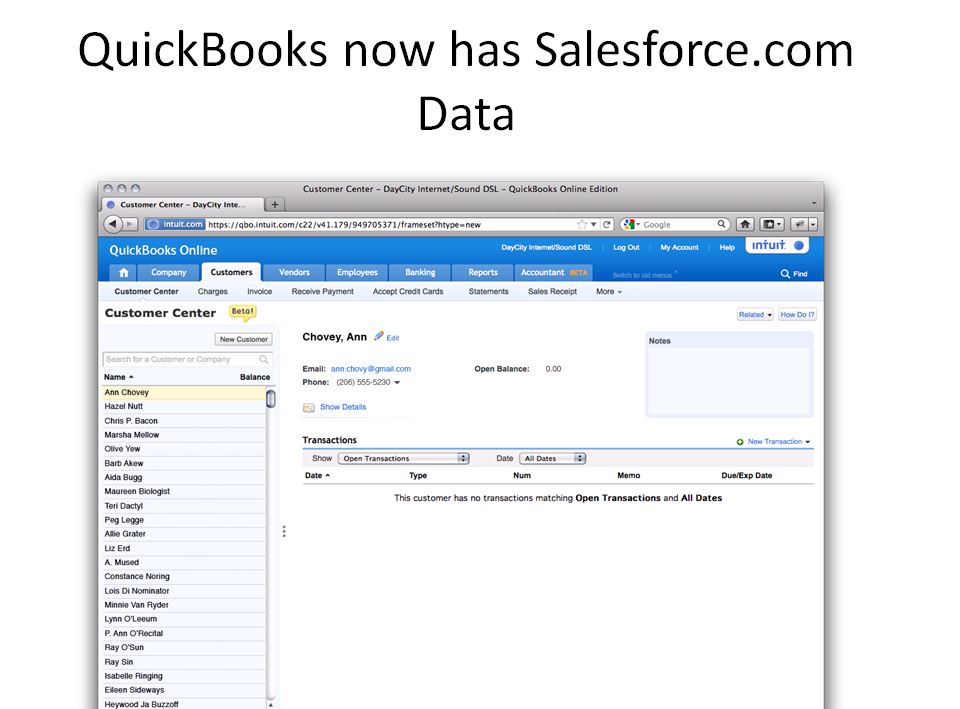
Task: Click the Log Out link
Action: click(626, 247)
